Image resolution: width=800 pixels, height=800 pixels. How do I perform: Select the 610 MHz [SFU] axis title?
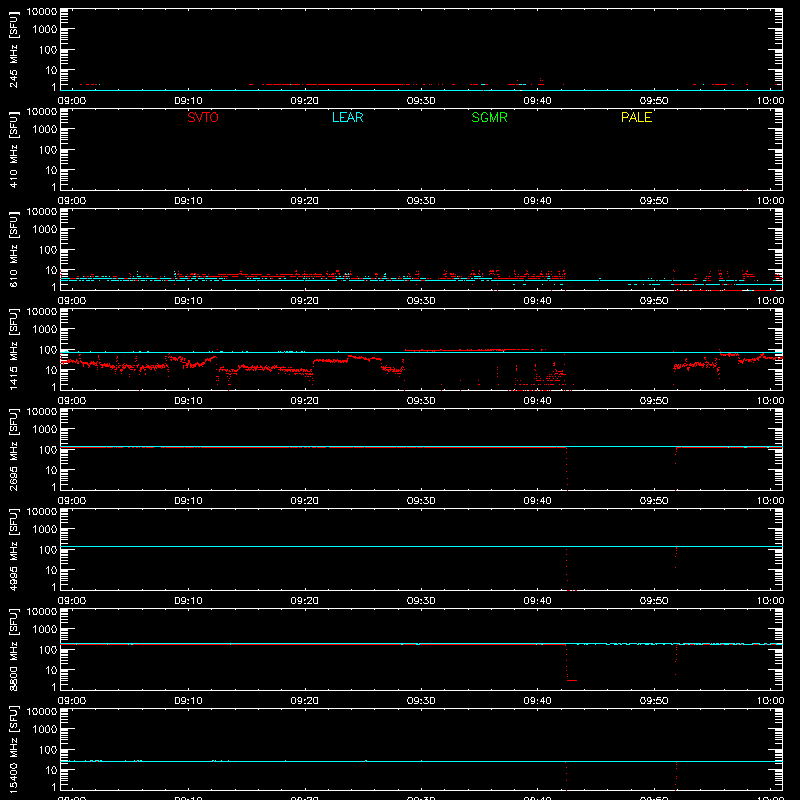tap(14, 249)
